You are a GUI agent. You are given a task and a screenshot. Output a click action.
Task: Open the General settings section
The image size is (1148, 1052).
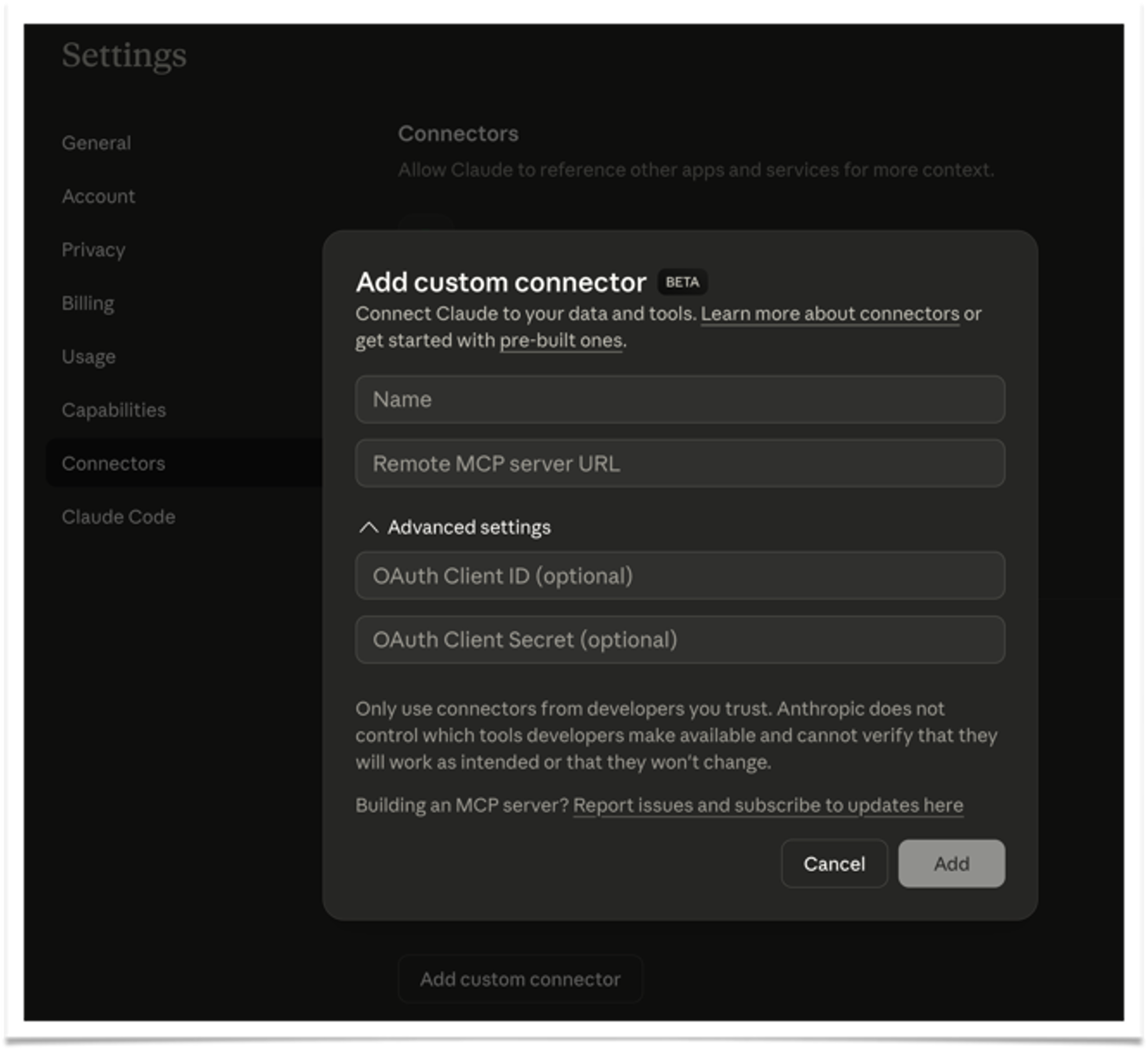point(96,143)
